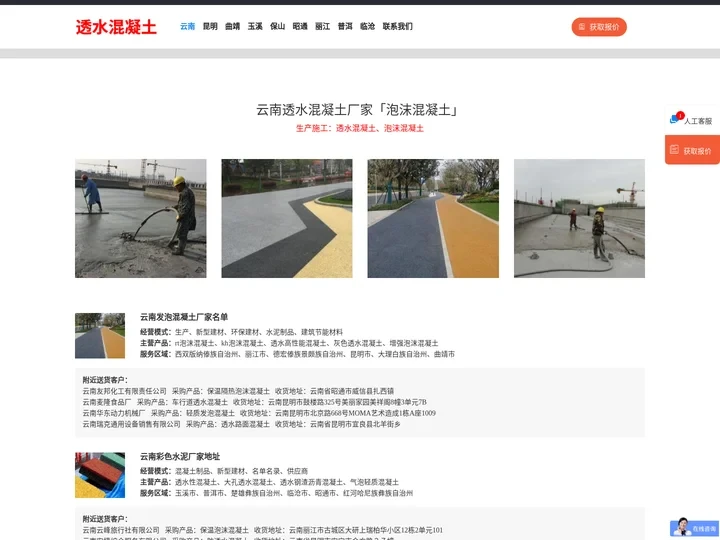Open the 昆明 nav item

(210, 26)
